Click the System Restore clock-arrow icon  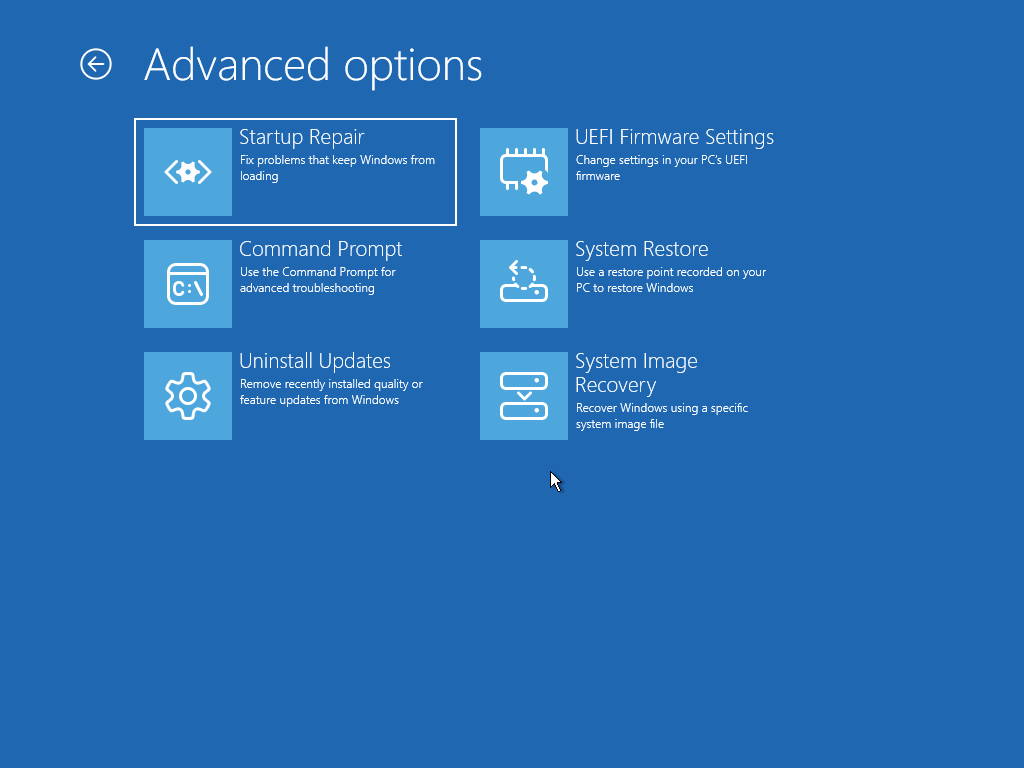(x=524, y=283)
